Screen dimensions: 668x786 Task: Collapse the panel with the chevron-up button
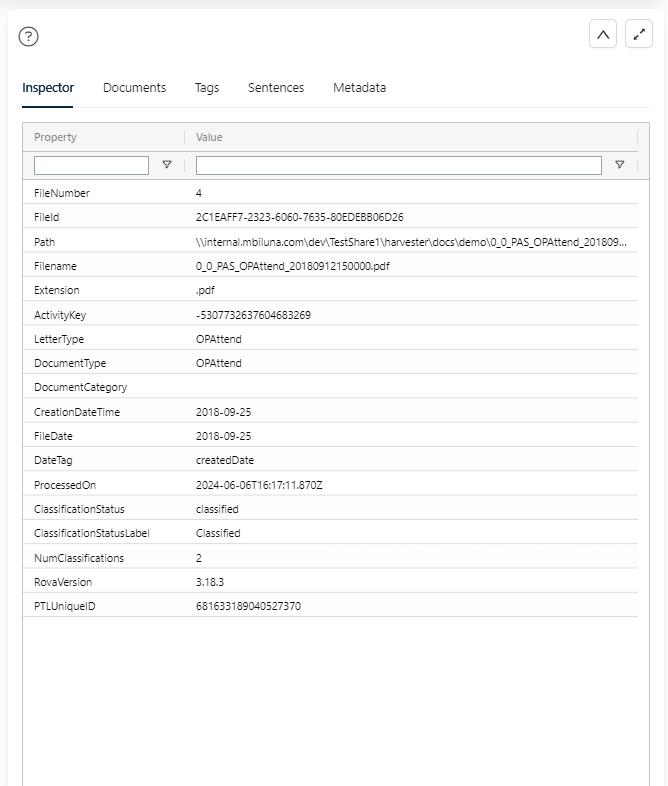pyautogui.click(x=603, y=34)
